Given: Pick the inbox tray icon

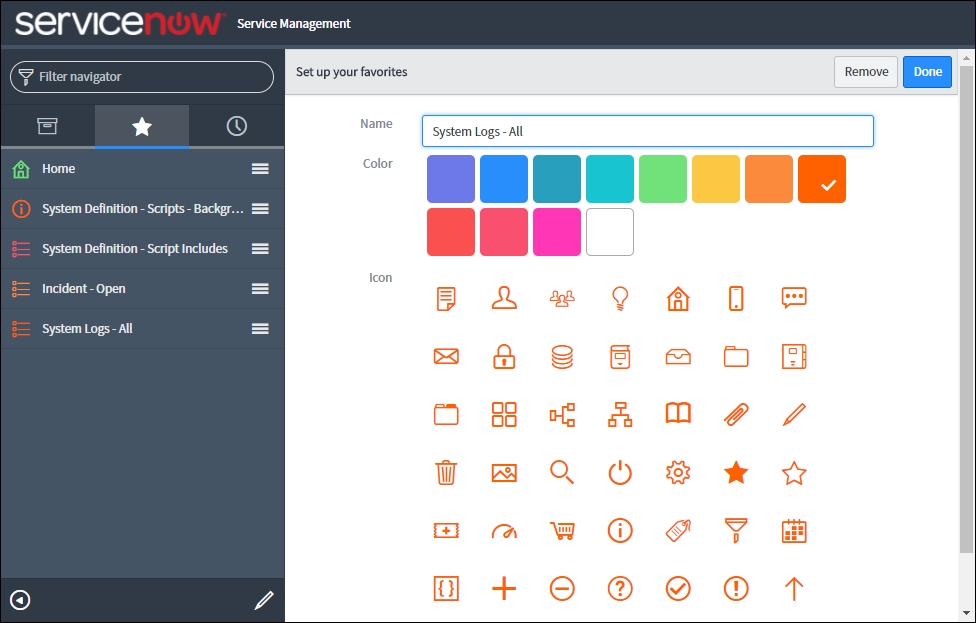Looking at the screenshot, I should pos(678,357).
